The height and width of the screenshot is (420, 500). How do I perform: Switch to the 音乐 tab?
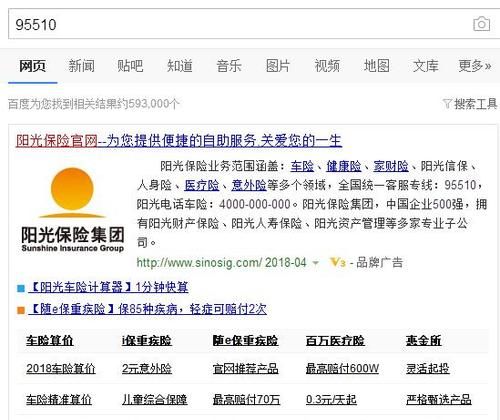coord(229,66)
